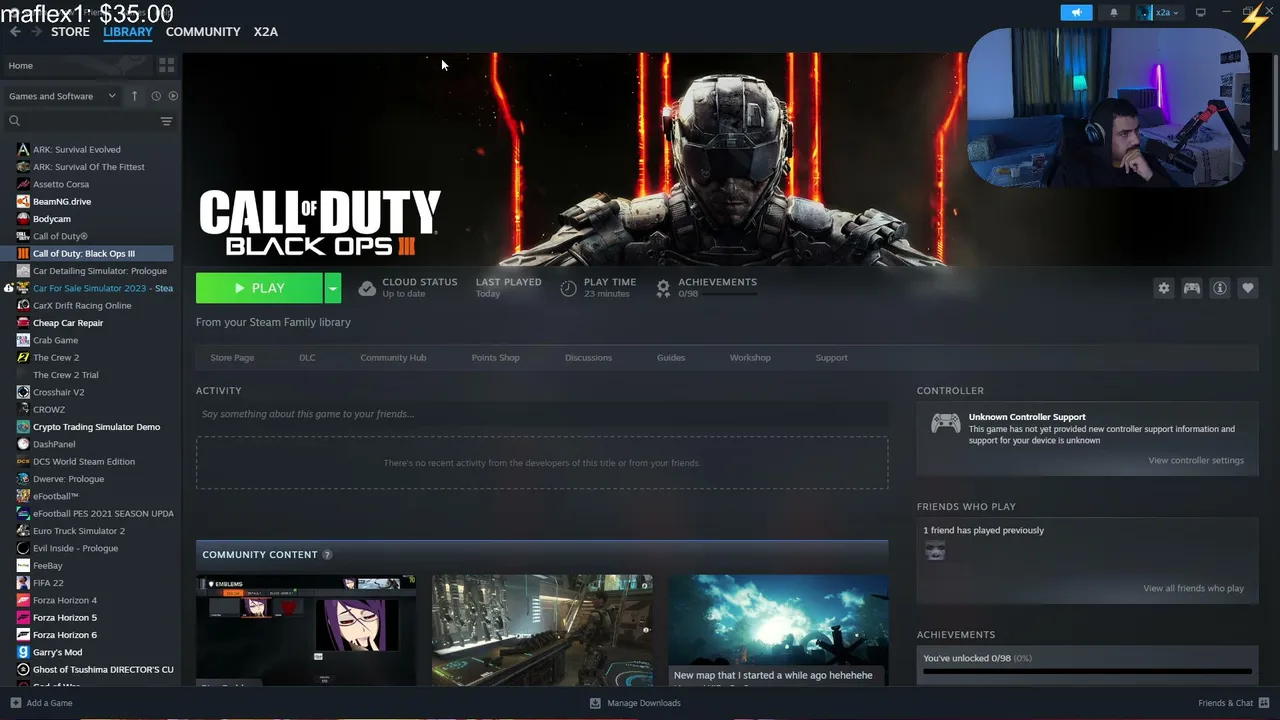Expand the PLAY button dropdown arrow
The height and width of the screenshot is (720, 1280).
(333, 288)
